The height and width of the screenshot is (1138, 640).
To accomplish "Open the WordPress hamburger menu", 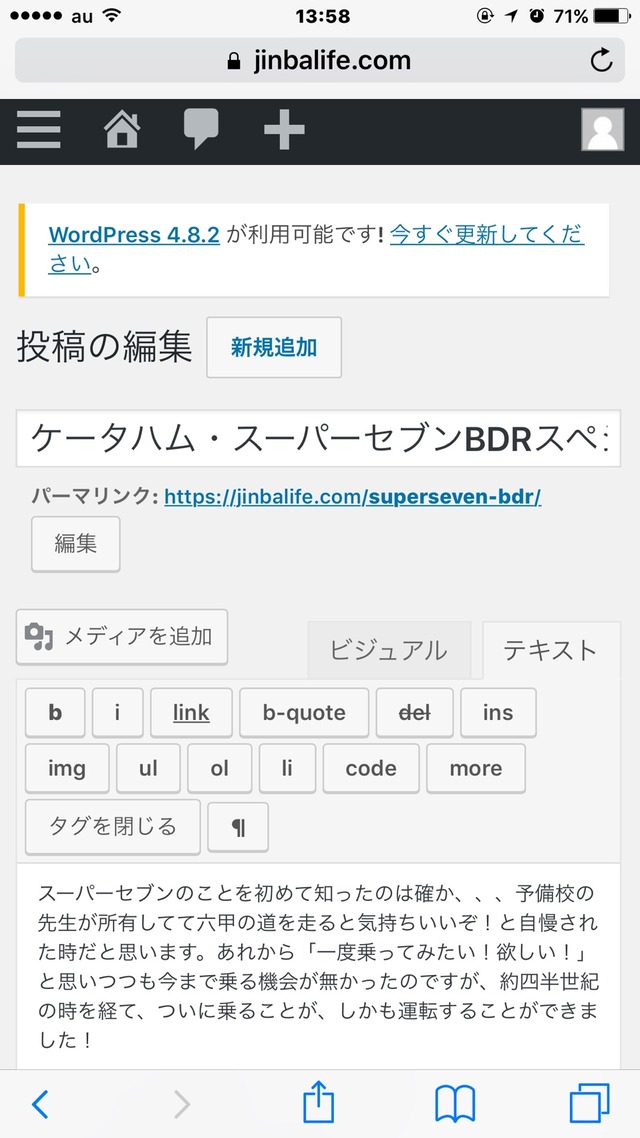I will click(x=39, y=130).
